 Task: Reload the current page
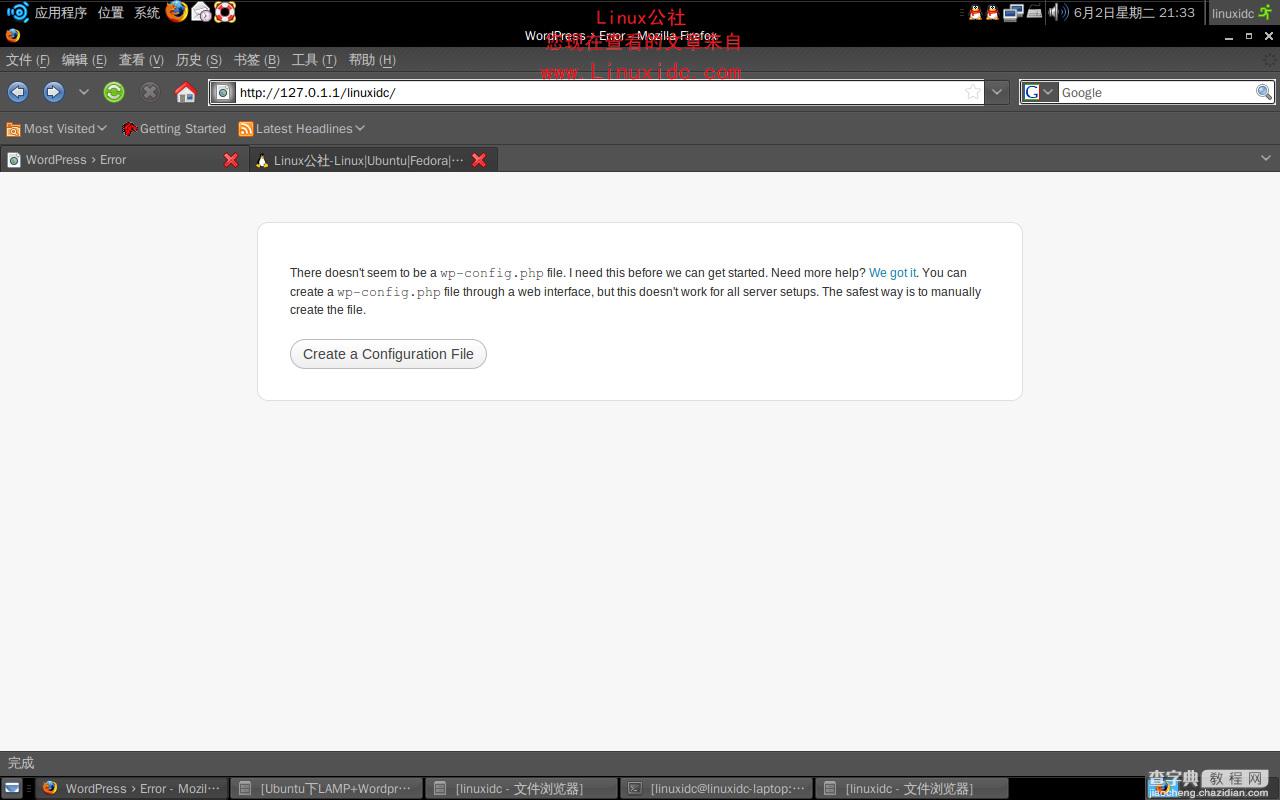pyautogui.click(x=114, y=92)
